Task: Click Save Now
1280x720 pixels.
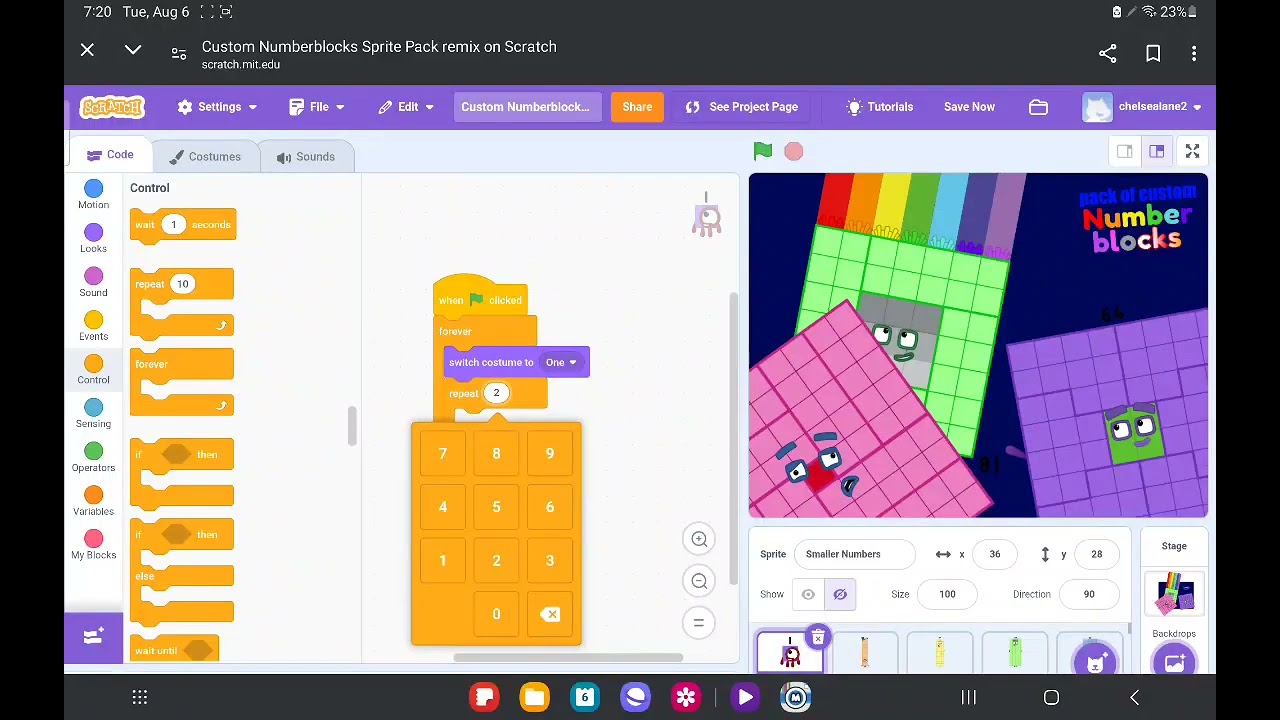Action: 969,107
